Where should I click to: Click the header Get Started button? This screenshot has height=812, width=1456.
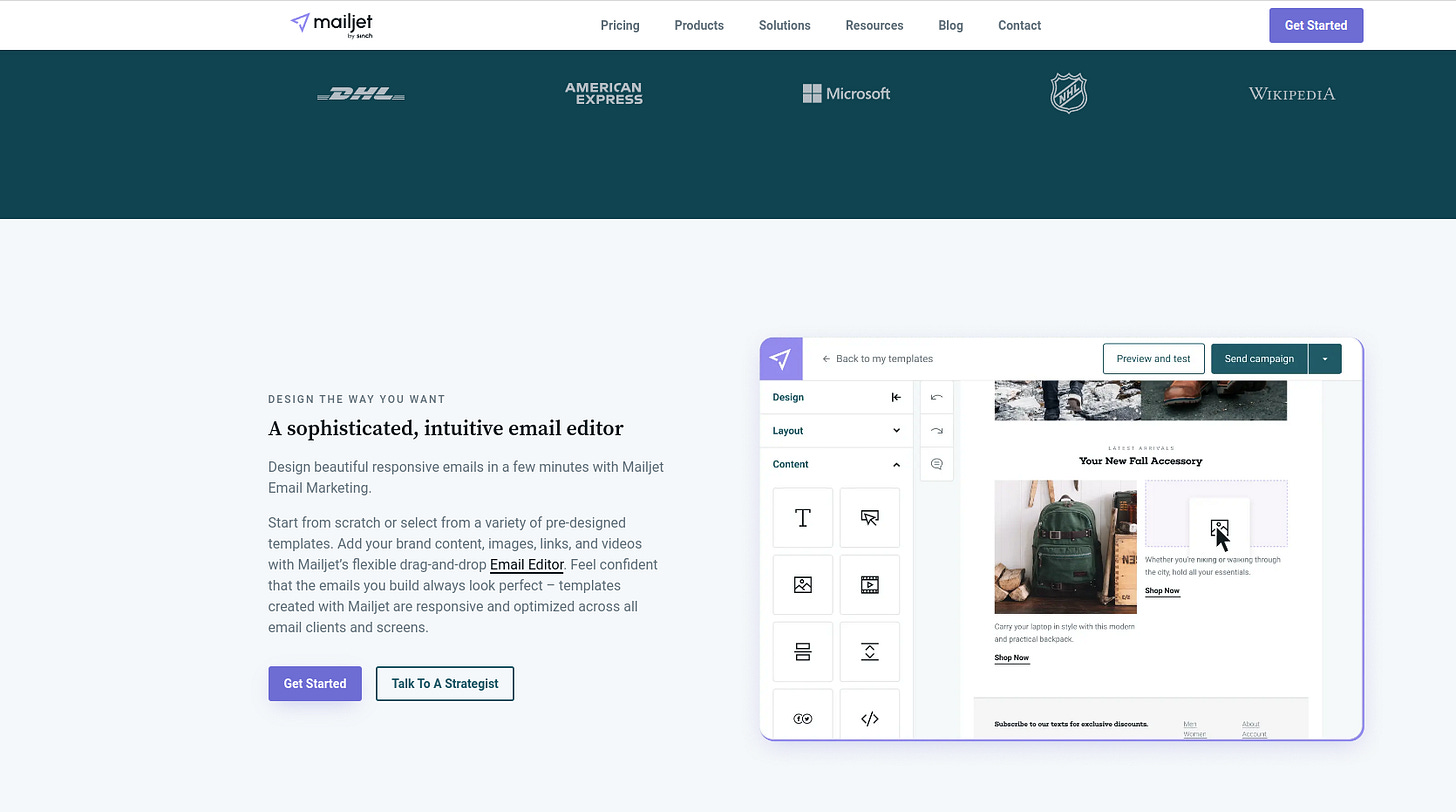1316,25
